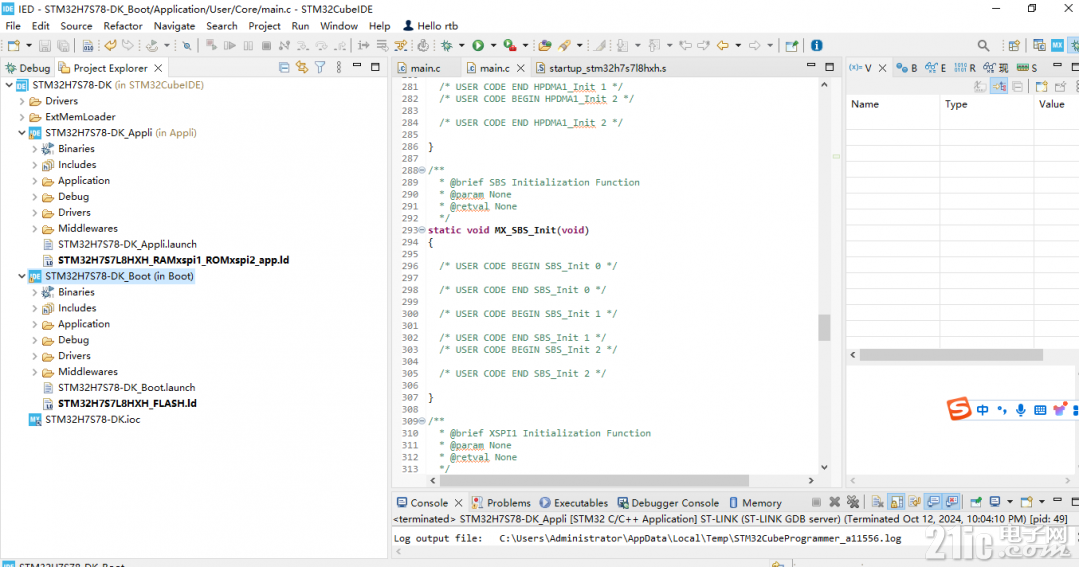Open the Navigate menu
This screenshot has height=567, width=1079.
(x=174, y=26)
